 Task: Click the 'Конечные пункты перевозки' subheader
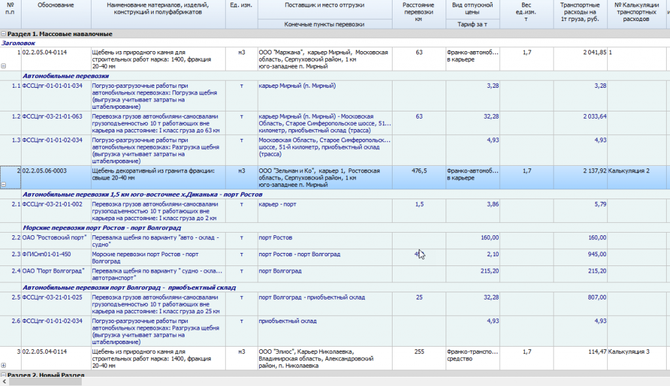click(325, 24)
